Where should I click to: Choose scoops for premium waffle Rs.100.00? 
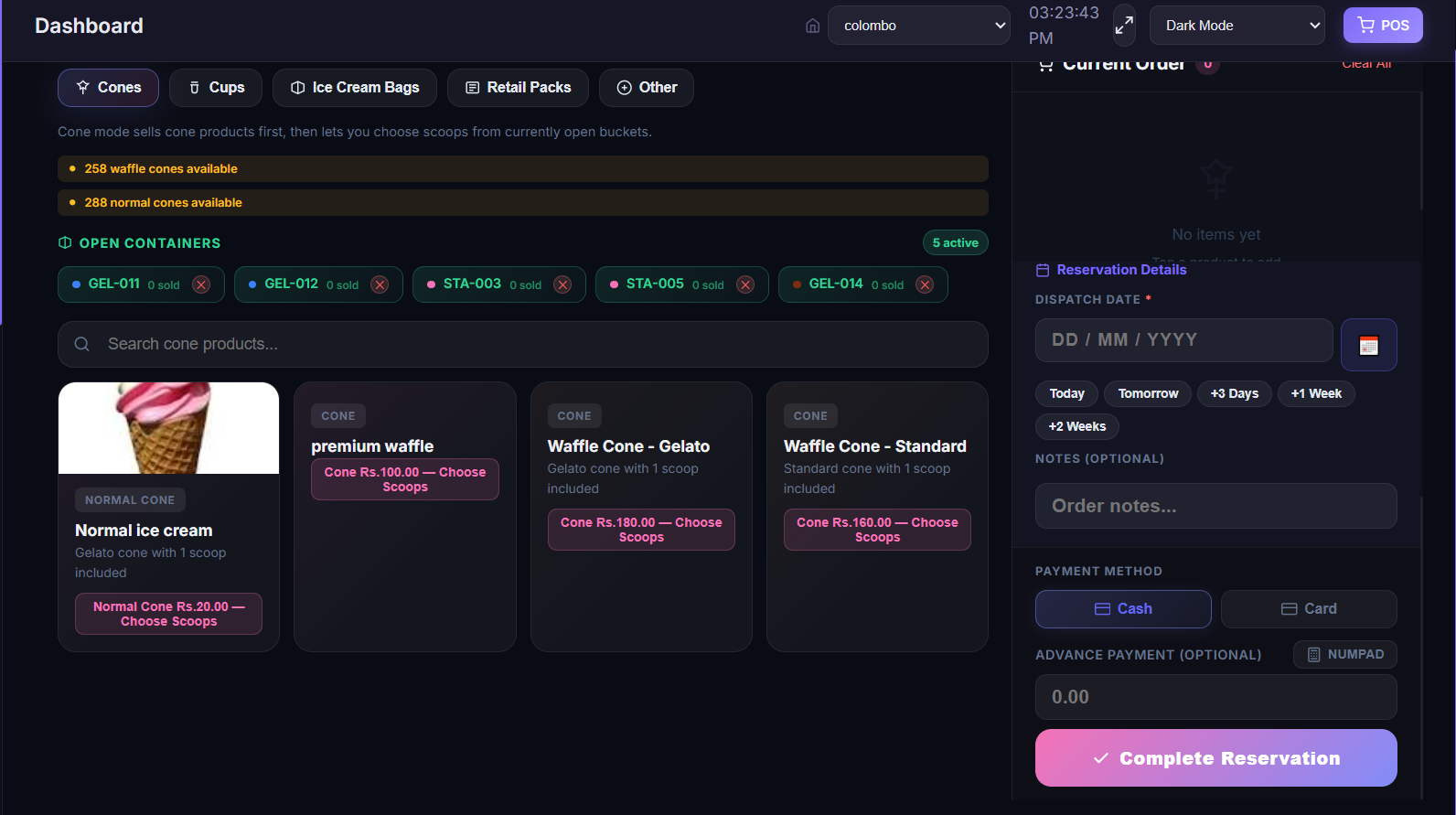coord(405,479)
